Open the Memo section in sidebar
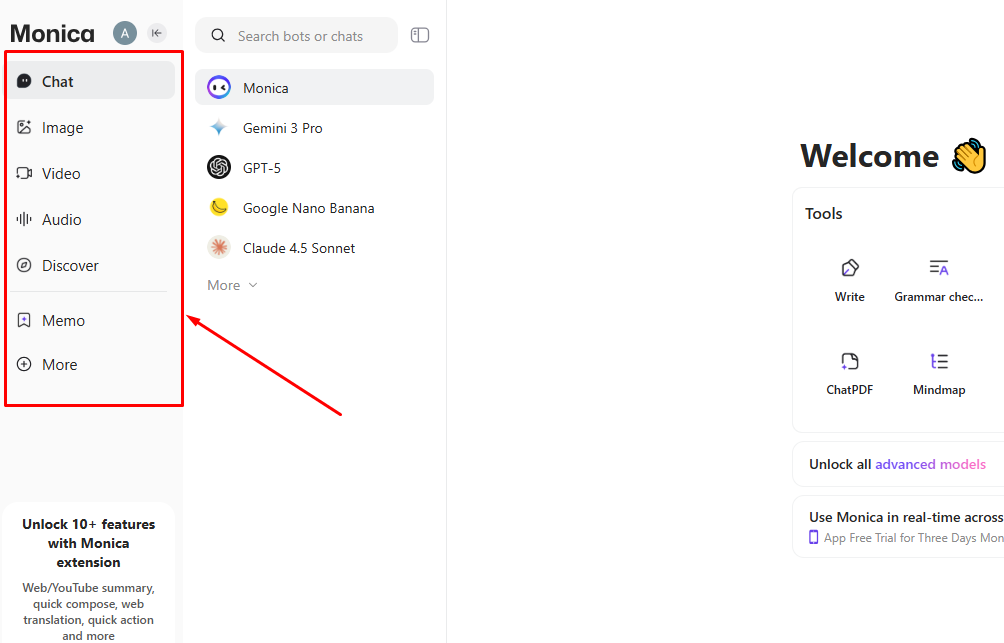Image resolution: width=1004 pixels, height=643 pixels. [x=92, y=320]
